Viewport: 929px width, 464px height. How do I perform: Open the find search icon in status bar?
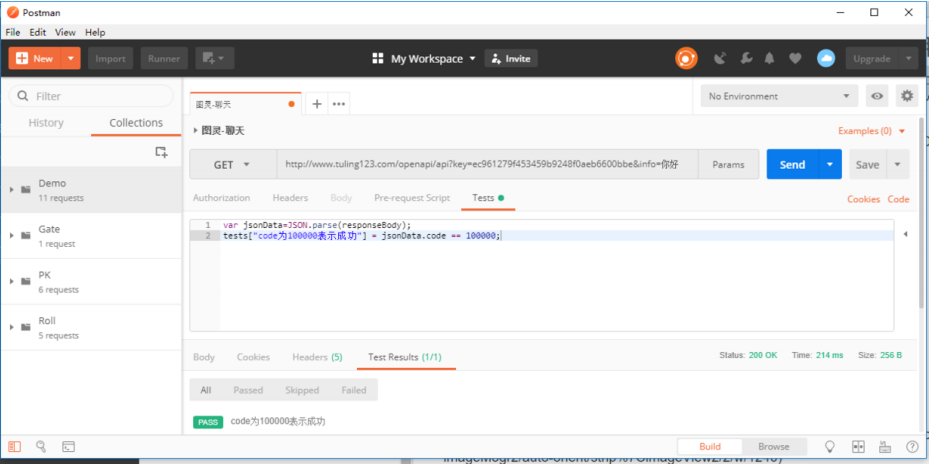(x=41, y=446)
